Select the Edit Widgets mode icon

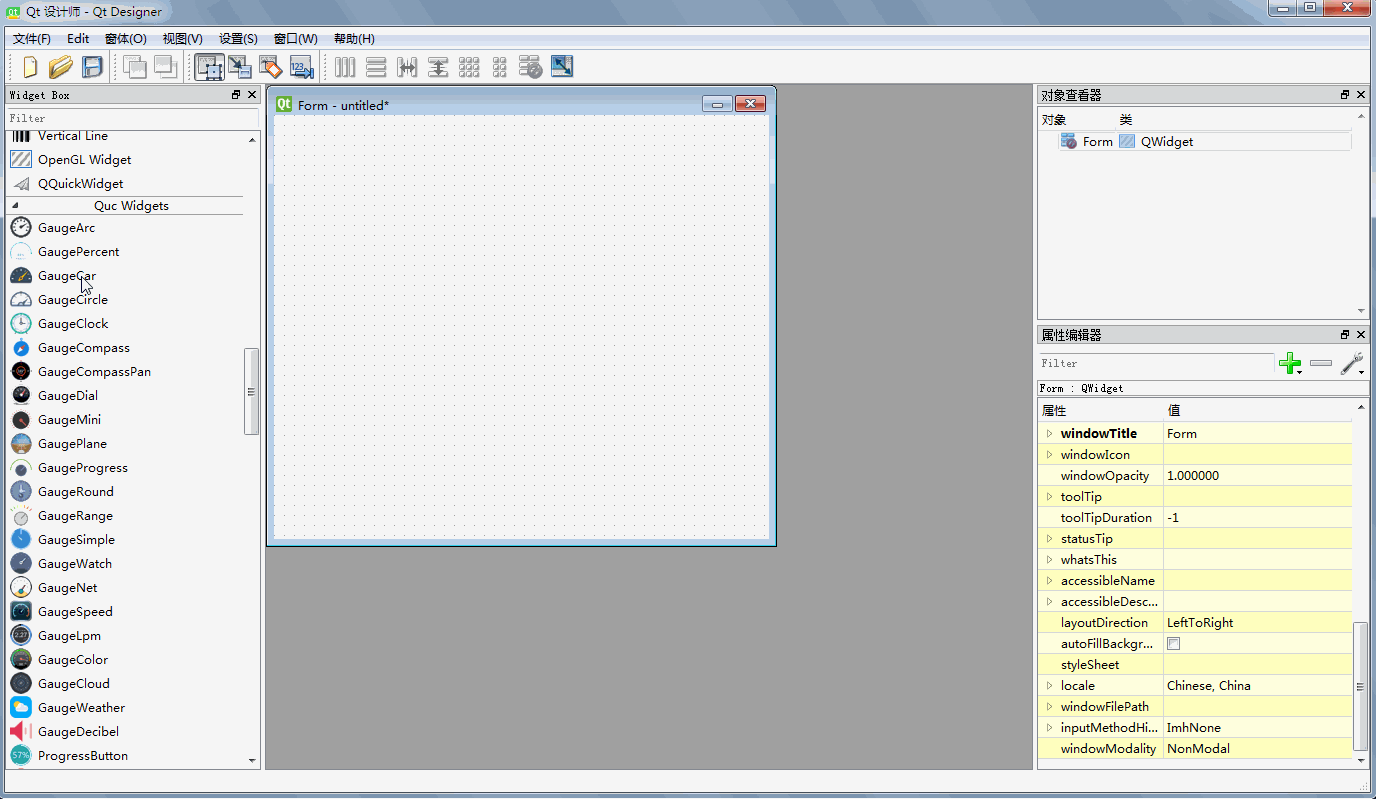[209, 67]
